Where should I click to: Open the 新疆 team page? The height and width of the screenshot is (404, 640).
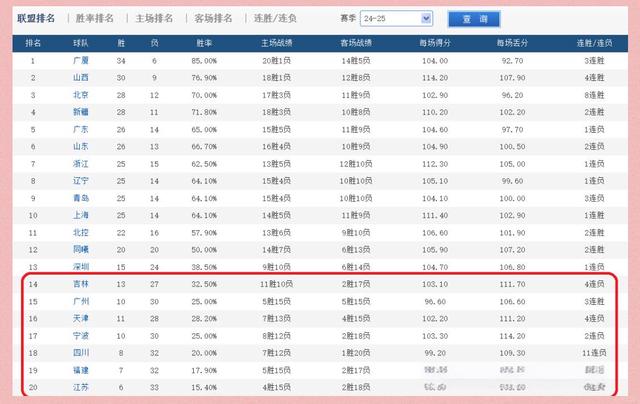(x=82, y=112)
